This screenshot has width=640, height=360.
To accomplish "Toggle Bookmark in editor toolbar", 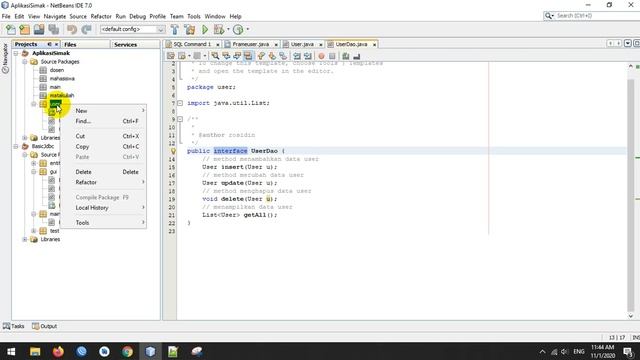I will coord(283,56).
